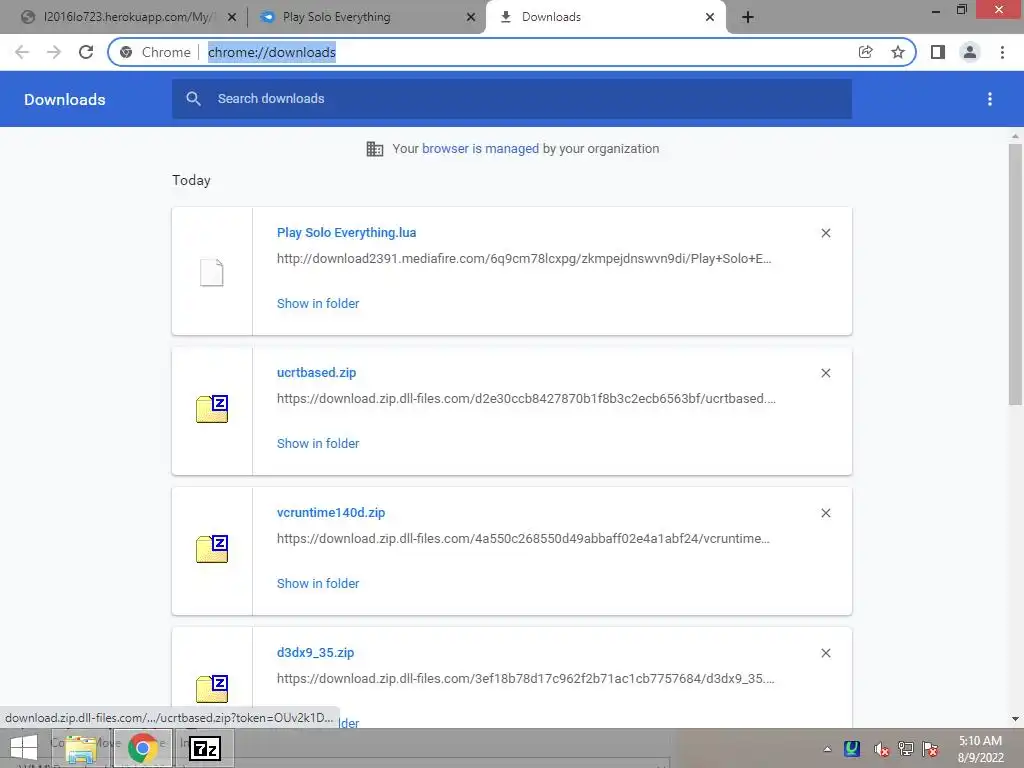Click the muted volume tray icon
The width and height of the screenshot is (1024, 768).
pyautogui.click(x=881, y=749)
